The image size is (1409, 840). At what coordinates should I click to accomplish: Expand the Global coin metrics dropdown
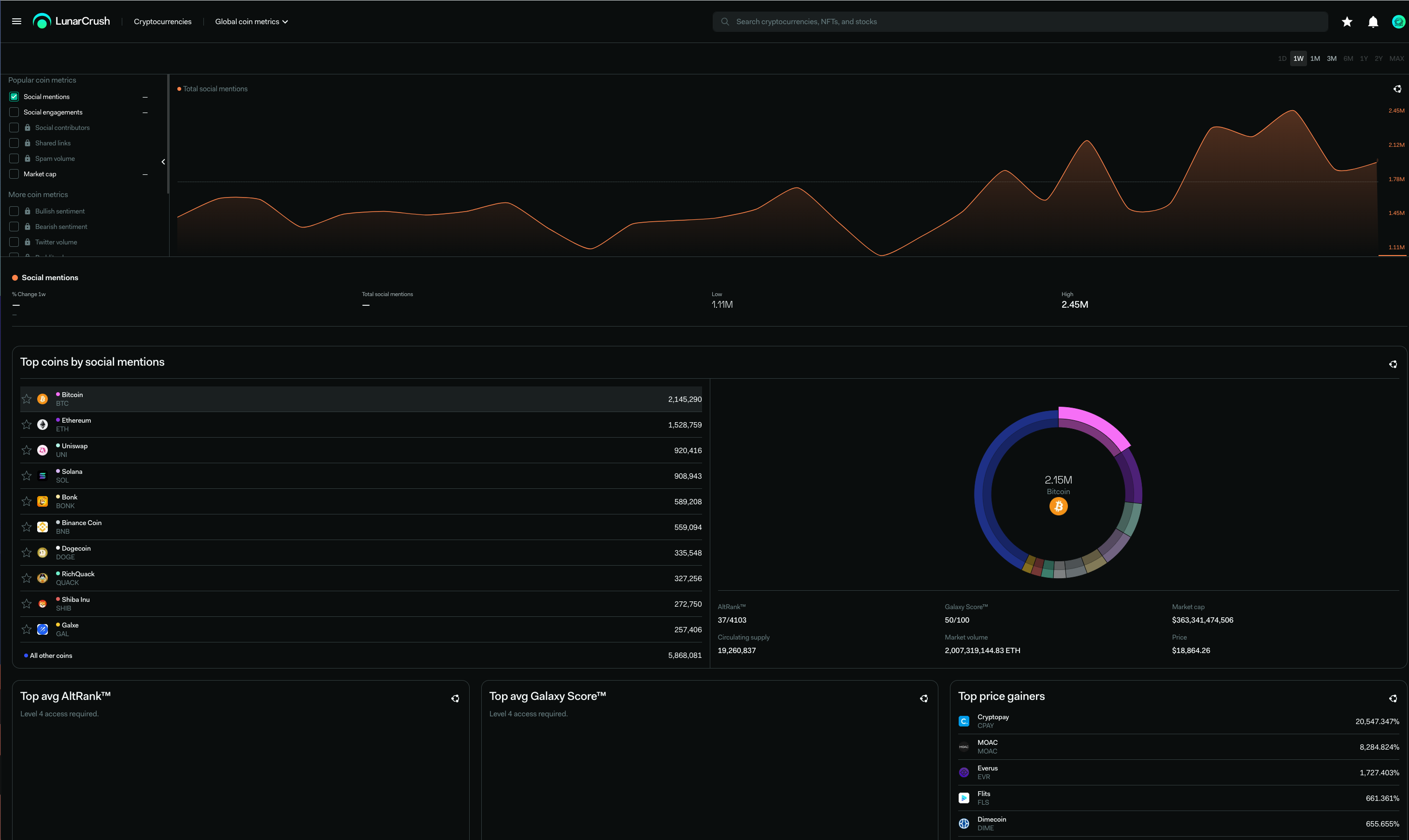click(x=251, y=22)
